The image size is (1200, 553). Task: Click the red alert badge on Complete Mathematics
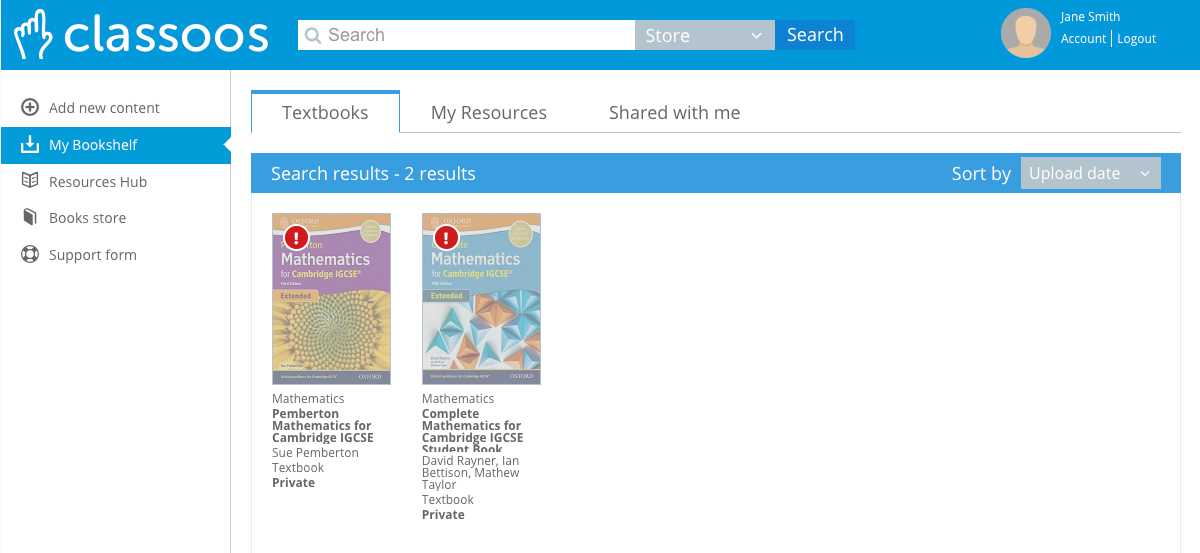coord(446,238)
